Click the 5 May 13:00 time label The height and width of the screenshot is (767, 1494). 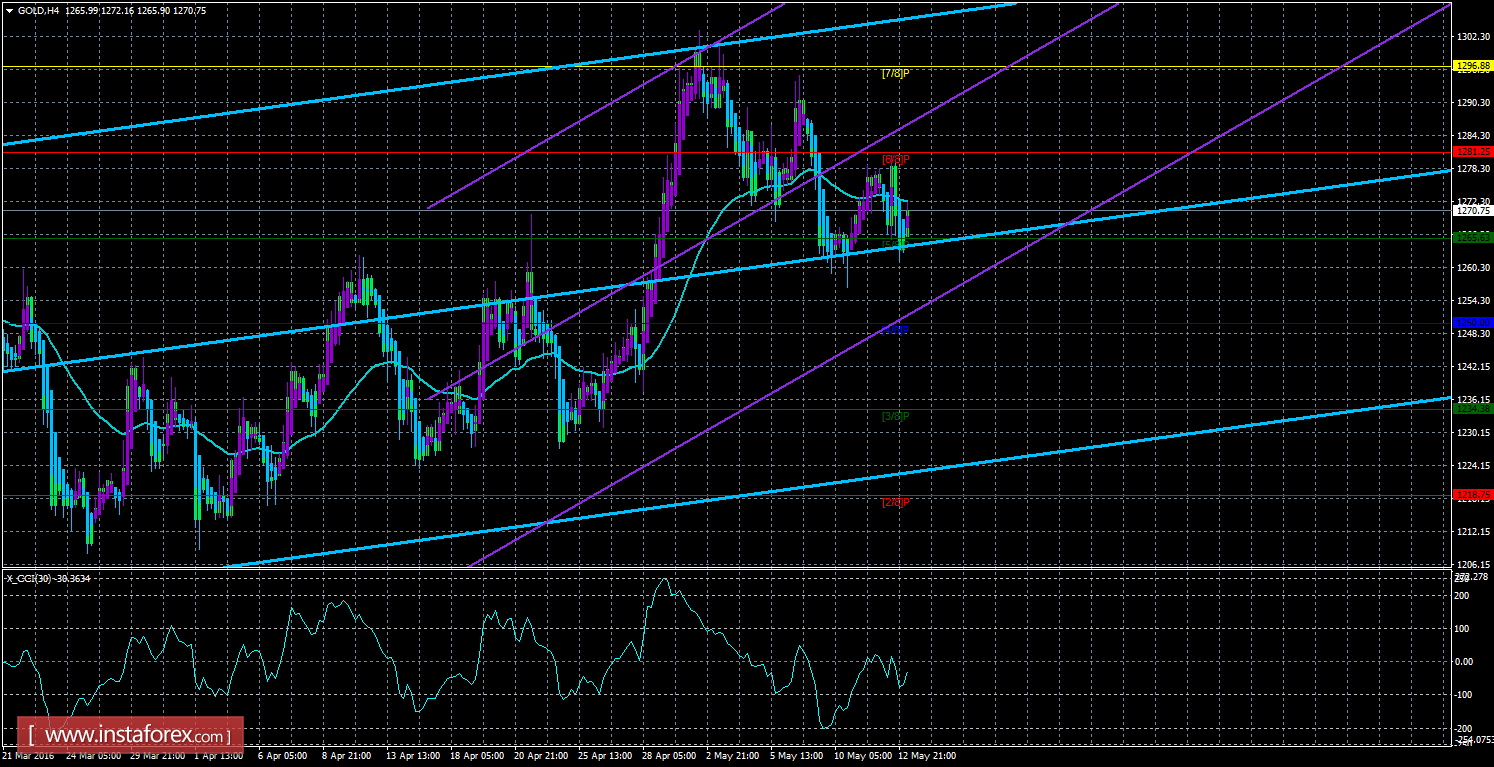click(x=797, y=756)
